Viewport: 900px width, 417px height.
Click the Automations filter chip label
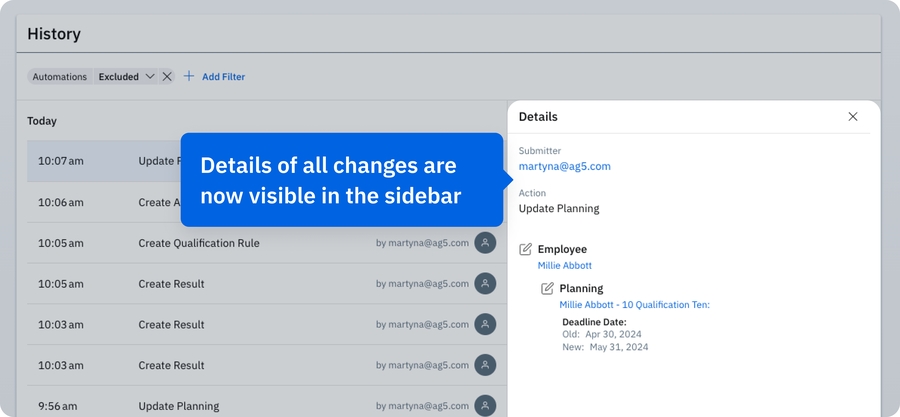click(60, 77)
